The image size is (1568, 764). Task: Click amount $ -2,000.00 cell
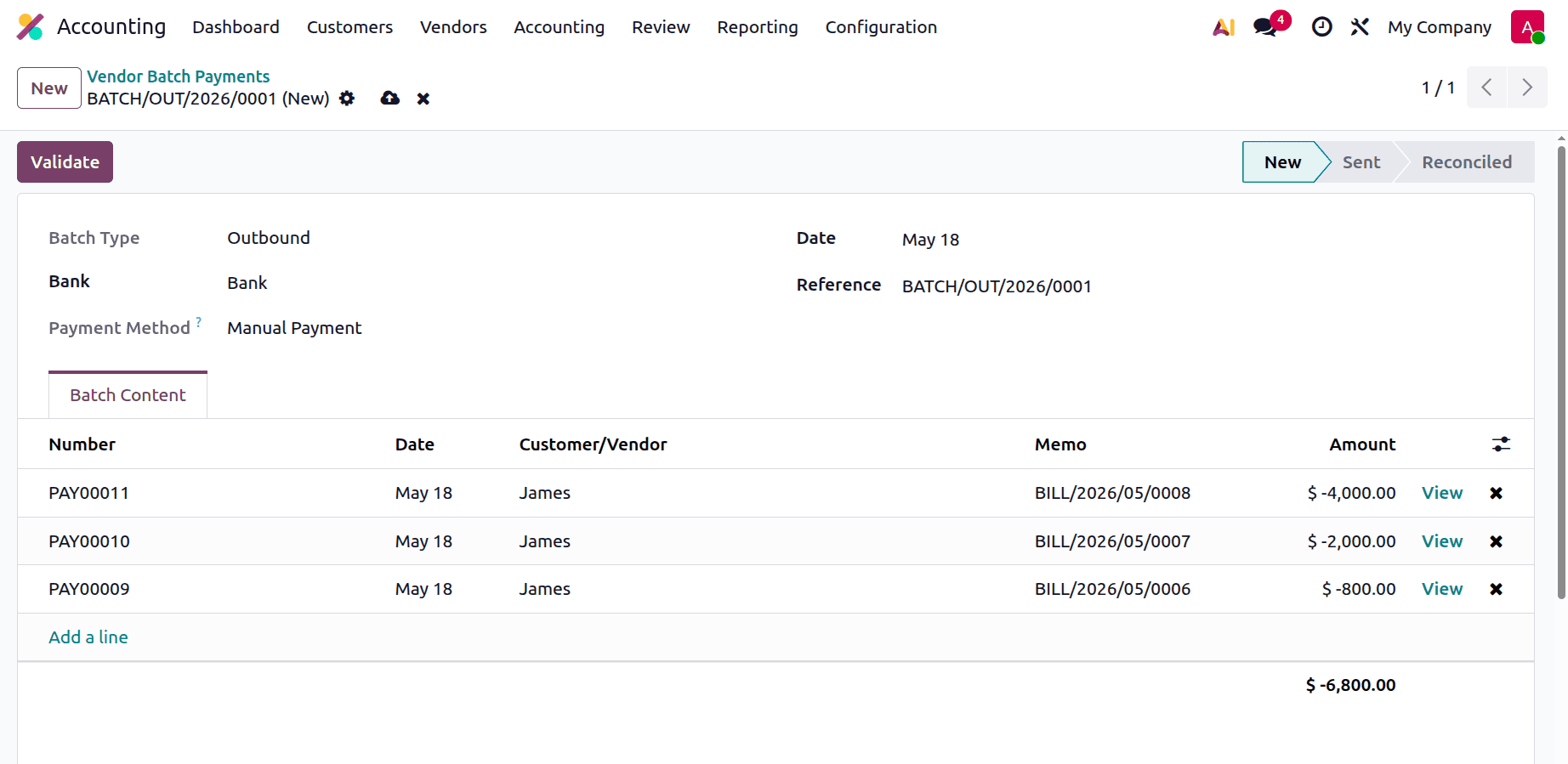1351,541
